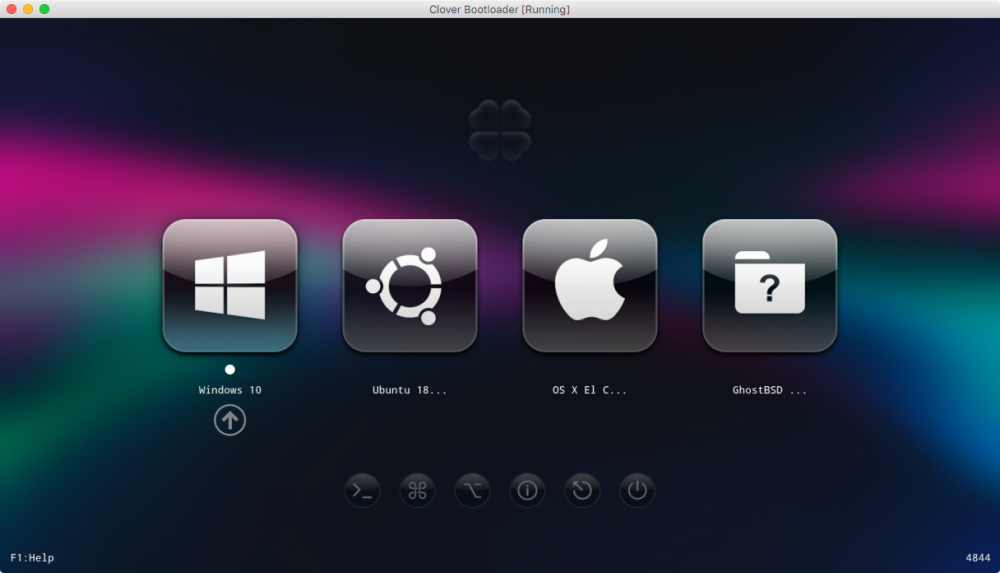Open the Options (alt key) icon
Screen dimensions: 1000x573
click(x=472, y=490)
